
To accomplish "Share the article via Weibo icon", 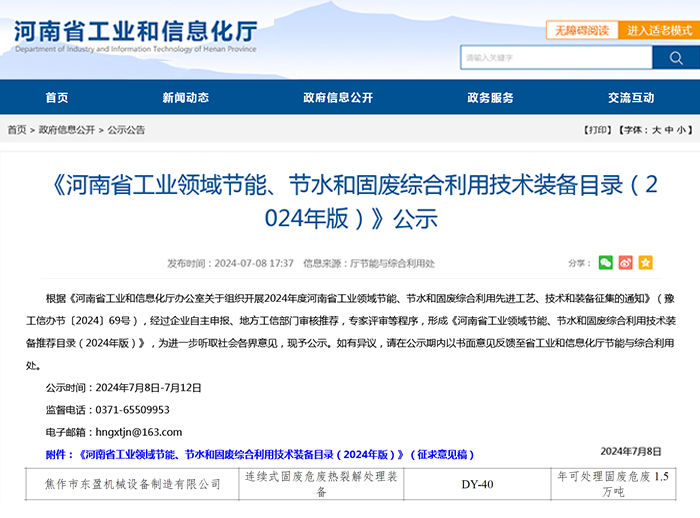I will pyautogui.click(x=626, y=263).
